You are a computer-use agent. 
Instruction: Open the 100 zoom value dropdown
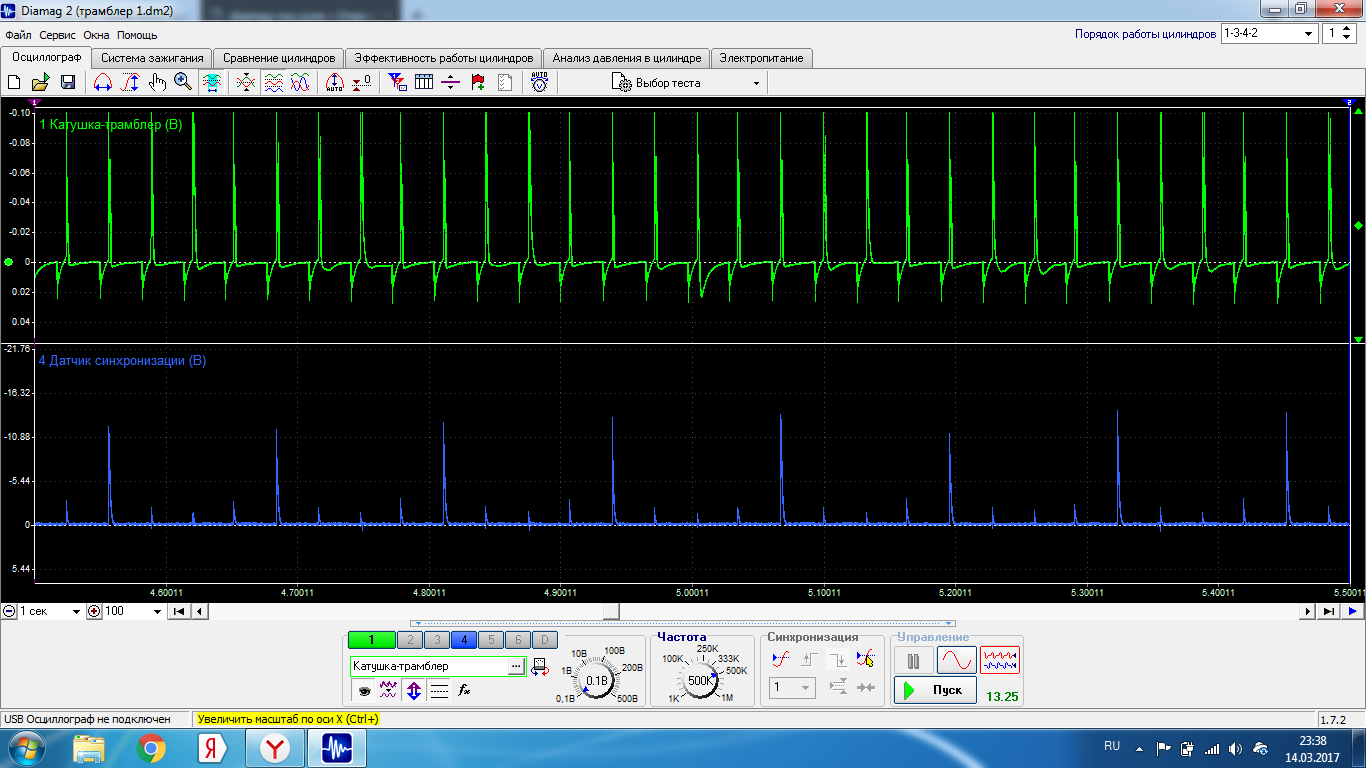133,611
